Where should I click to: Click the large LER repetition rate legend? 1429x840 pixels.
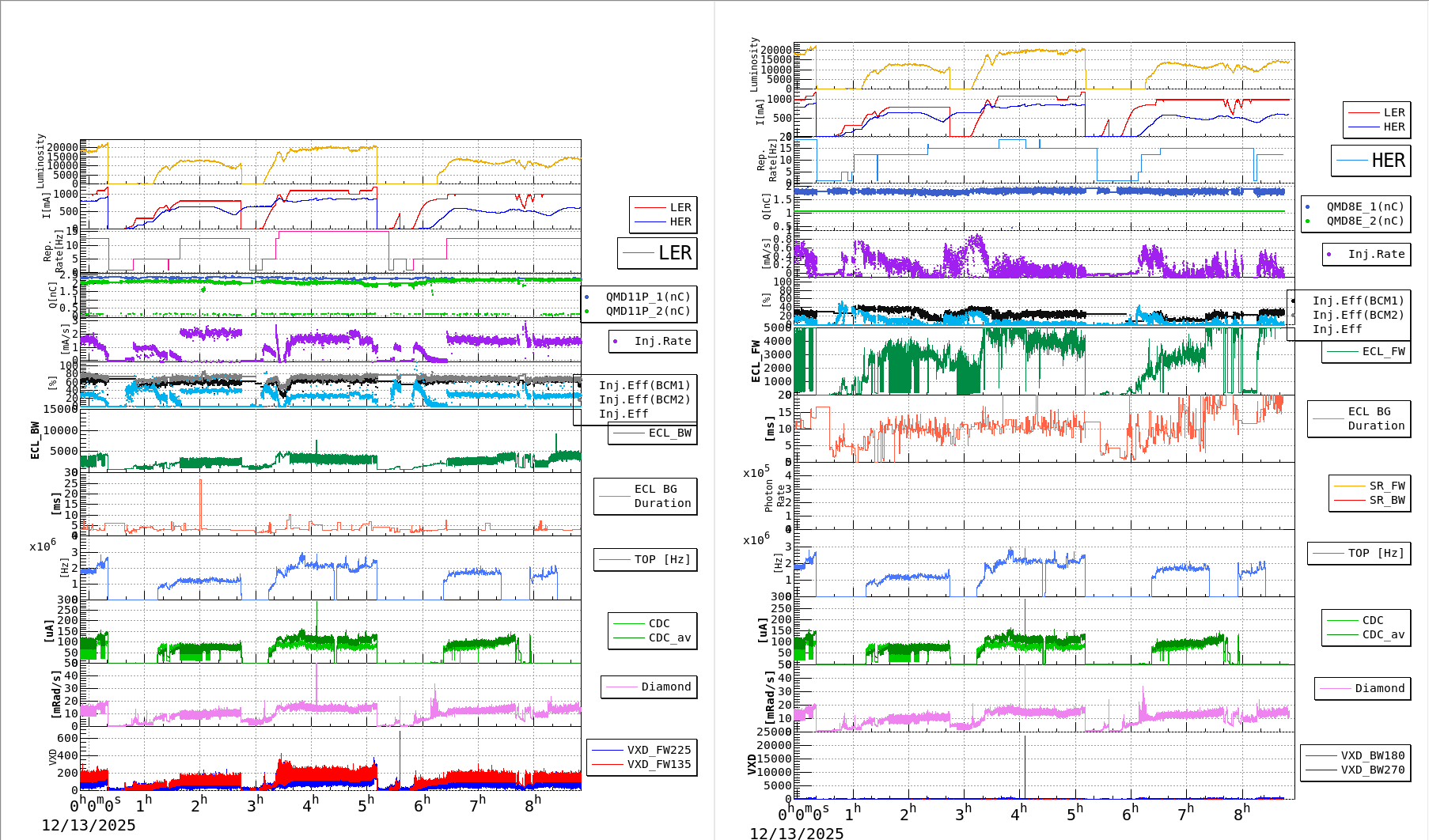coord(658,253)
